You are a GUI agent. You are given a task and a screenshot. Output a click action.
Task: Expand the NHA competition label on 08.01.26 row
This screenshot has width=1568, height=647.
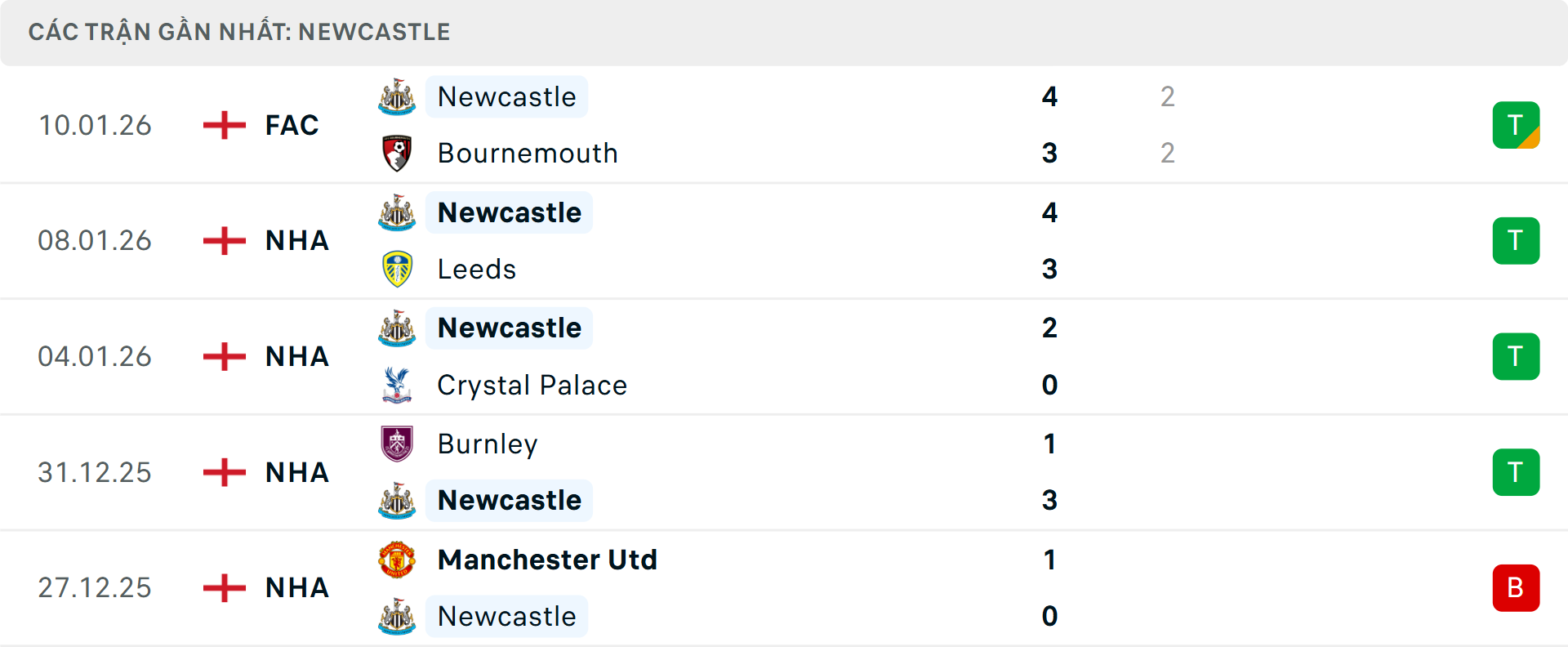[296, 240]
